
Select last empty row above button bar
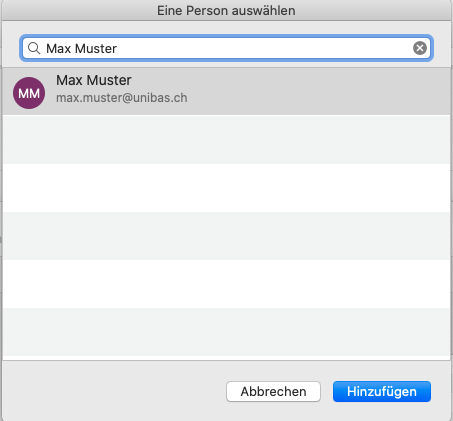click(x=226, y=332)
